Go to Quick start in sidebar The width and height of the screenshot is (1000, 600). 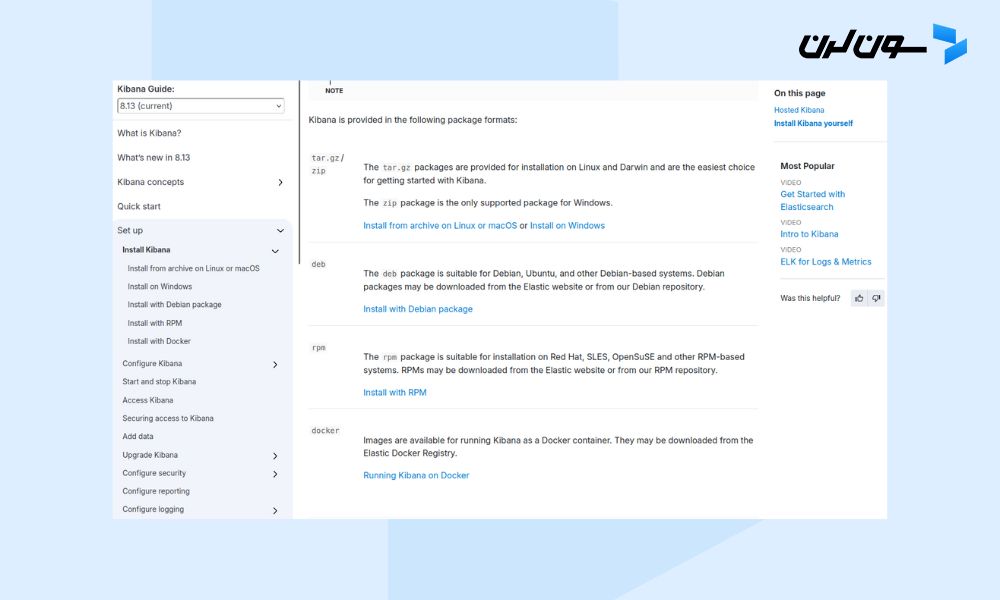click(139, 207)
